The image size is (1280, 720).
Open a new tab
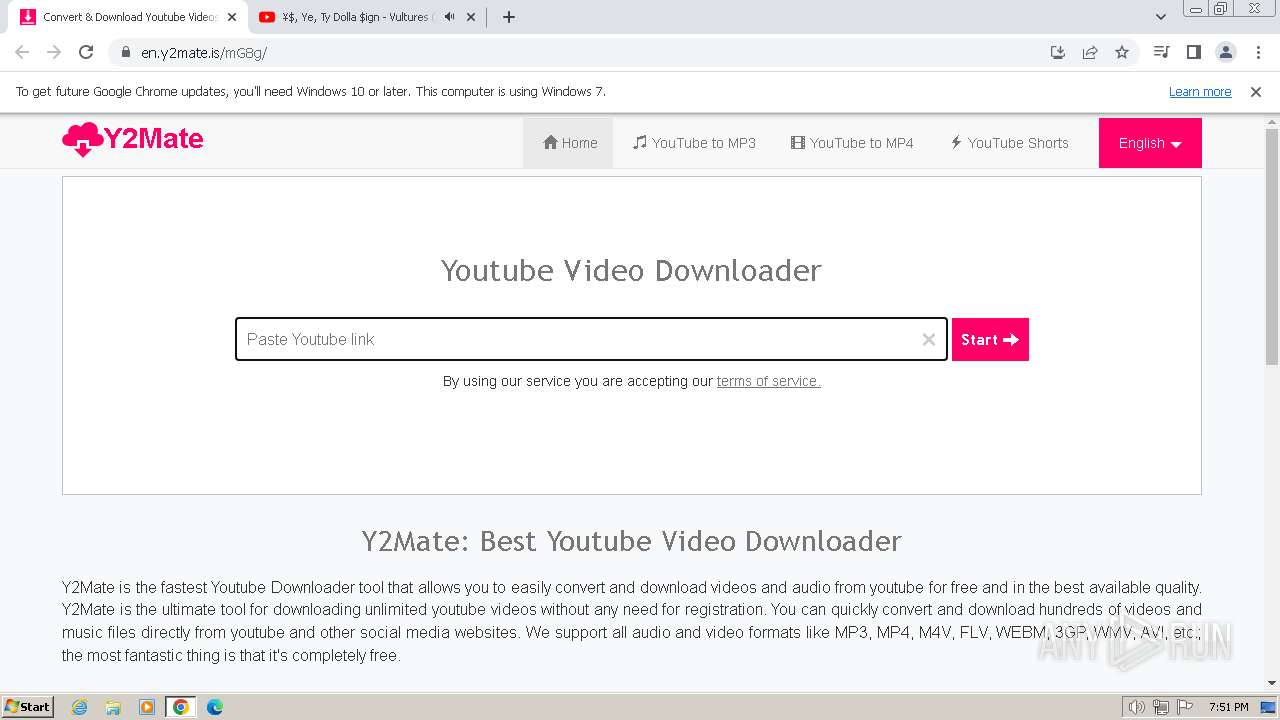pos(509,17)
